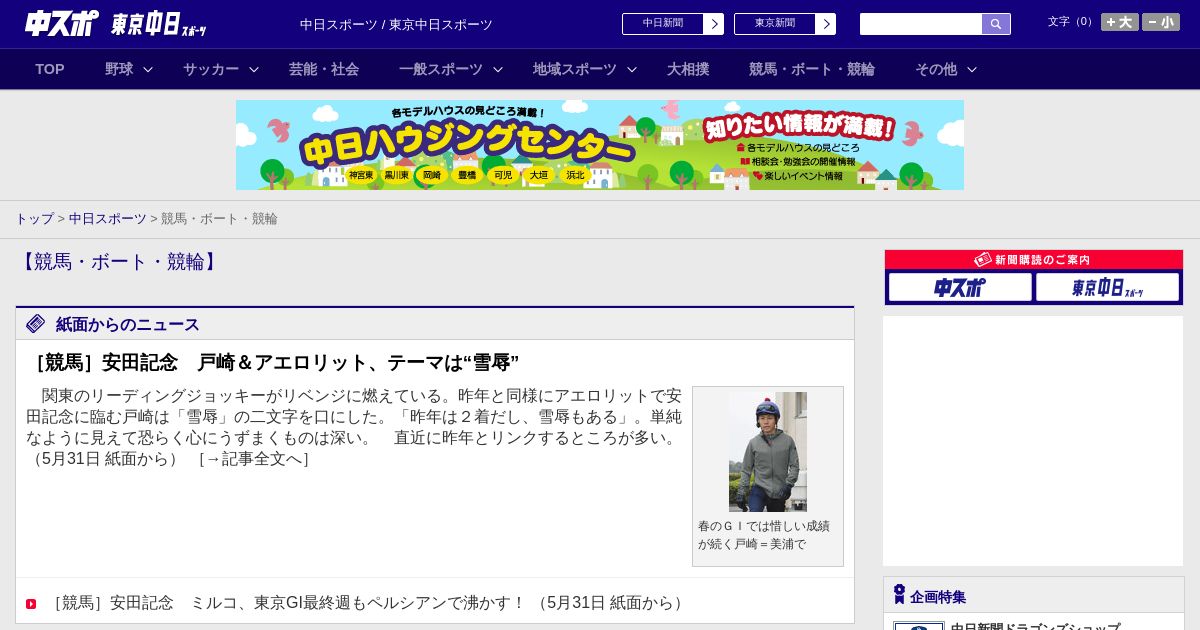
Task: Open the ミルコ、東京GI最終週 article link
Action: pos(367,603)
